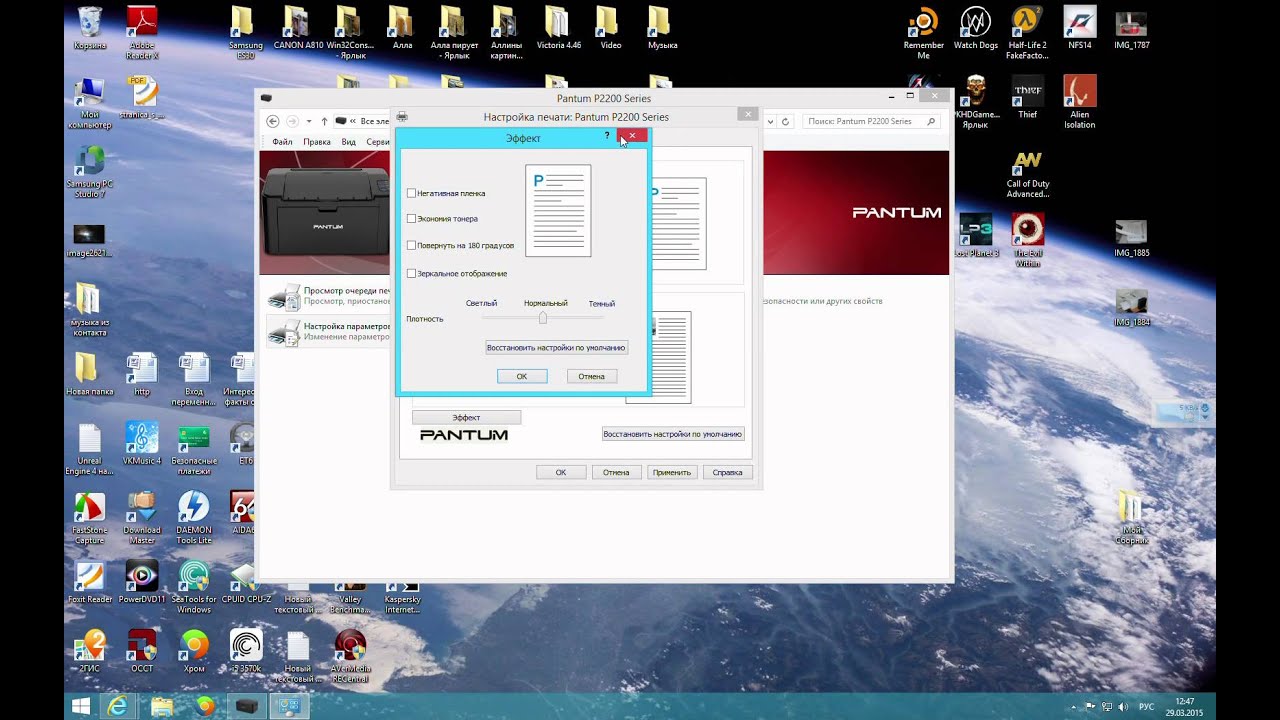Launch Thief desktop shortcut
Viewport: 1280px width, 720px height.
[1027, 97]
